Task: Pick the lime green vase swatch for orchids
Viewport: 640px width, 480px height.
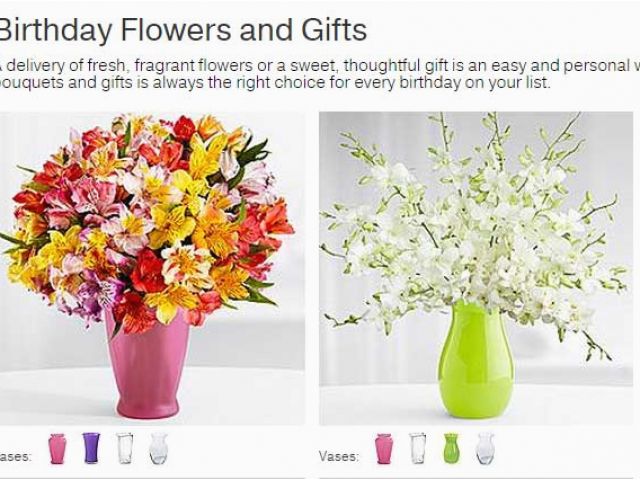Action: pyautogui.click(x=451, y=448)
